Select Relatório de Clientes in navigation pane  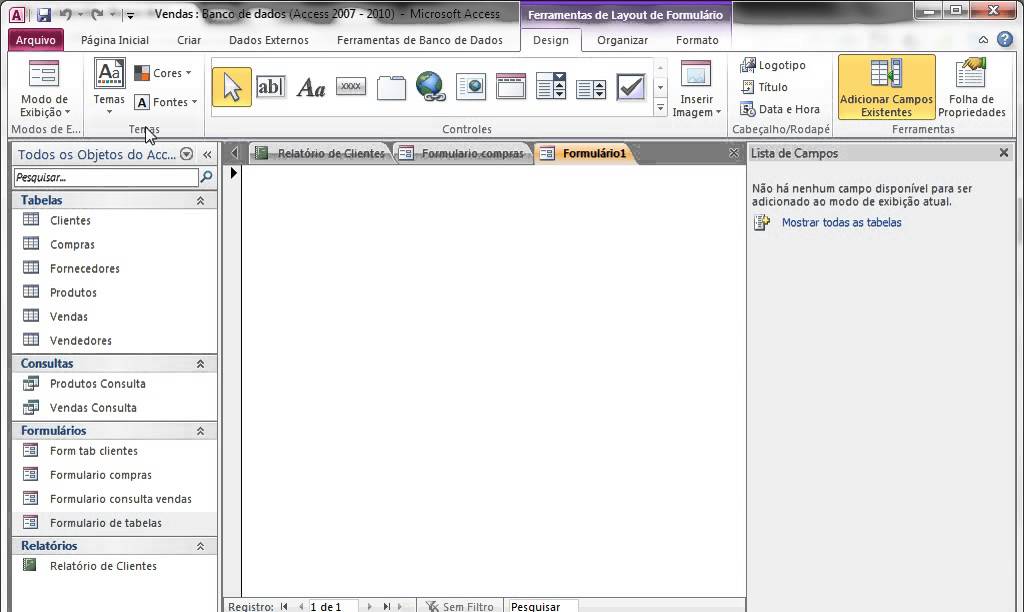[115, 566]
